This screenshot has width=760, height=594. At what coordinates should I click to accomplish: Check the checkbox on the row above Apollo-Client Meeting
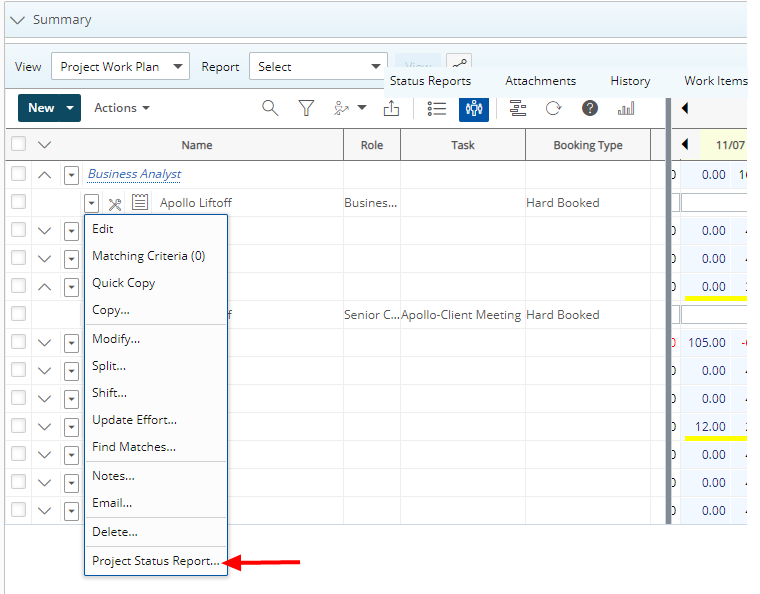point(18,285)
